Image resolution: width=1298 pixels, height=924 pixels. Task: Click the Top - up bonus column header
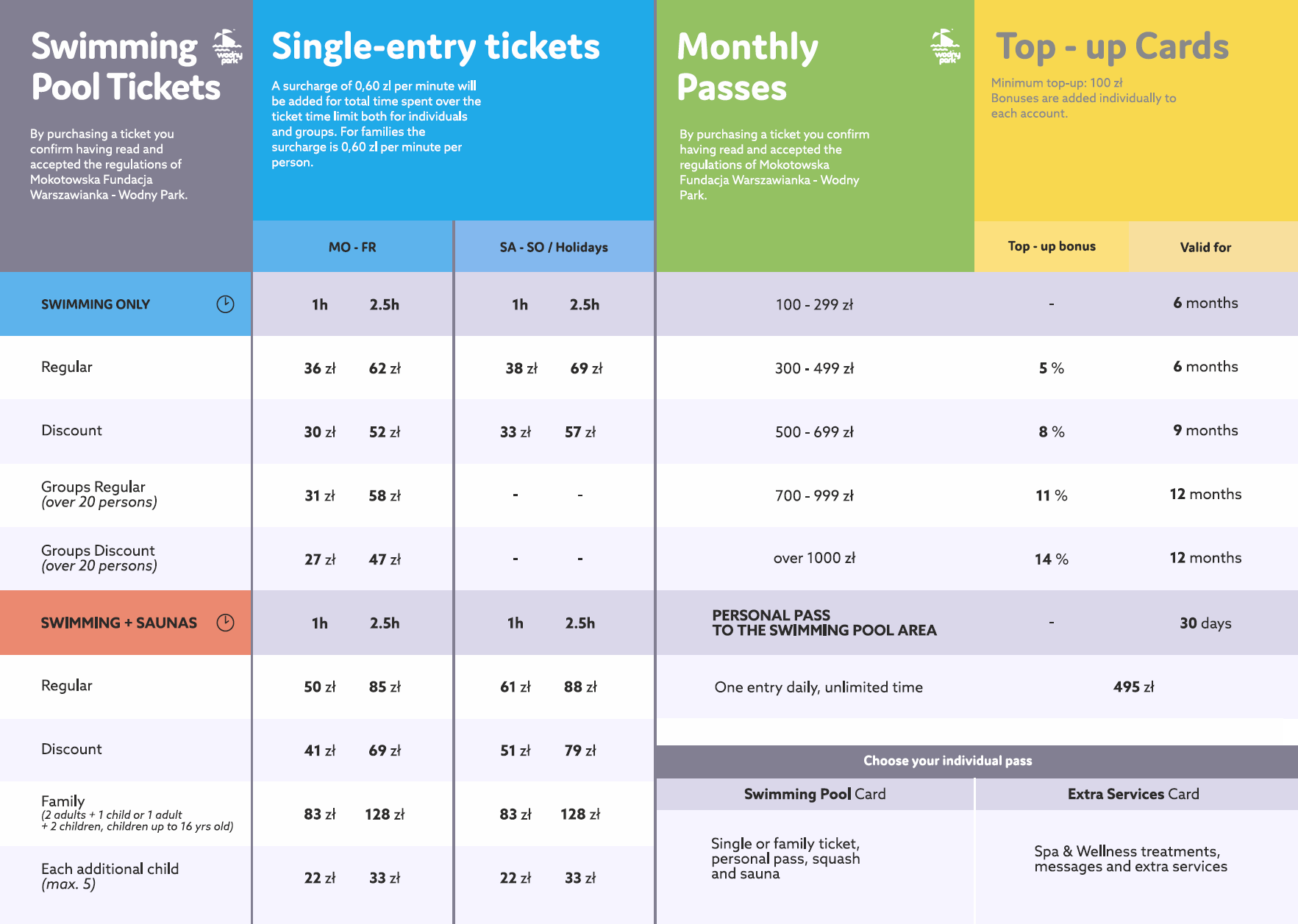(1051, 246)
